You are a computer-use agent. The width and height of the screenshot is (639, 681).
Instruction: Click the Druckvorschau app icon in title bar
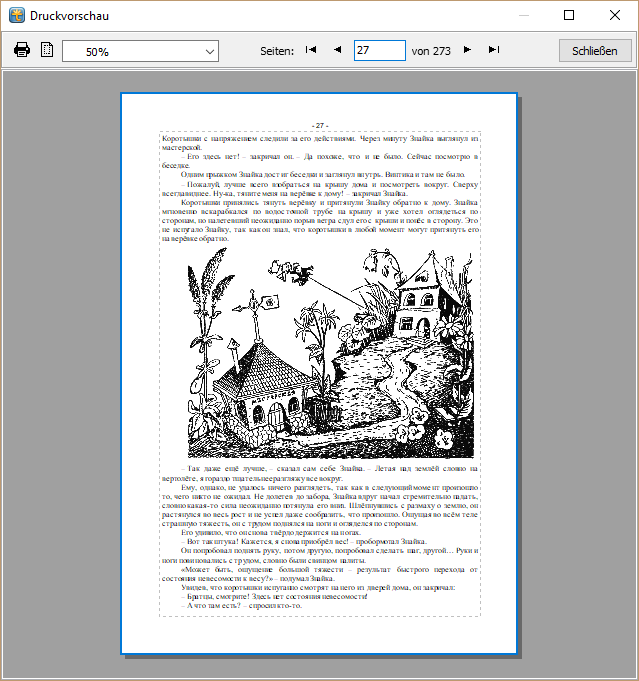tap(16, 16)
